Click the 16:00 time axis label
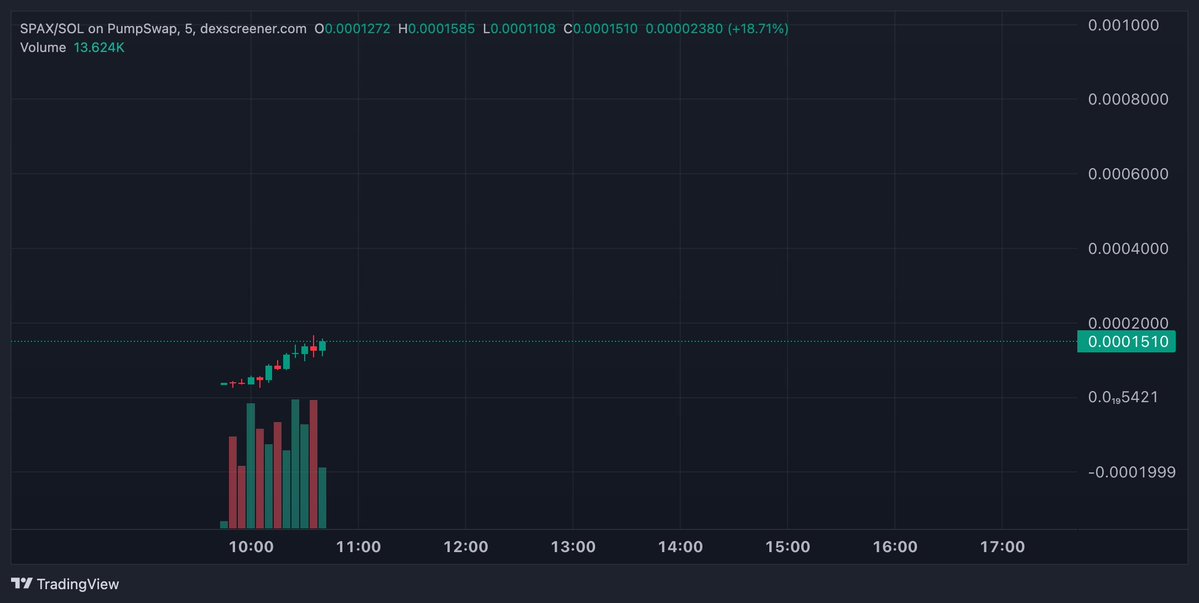This screenshot has width=1199, height=603. (x=895, y=547)
